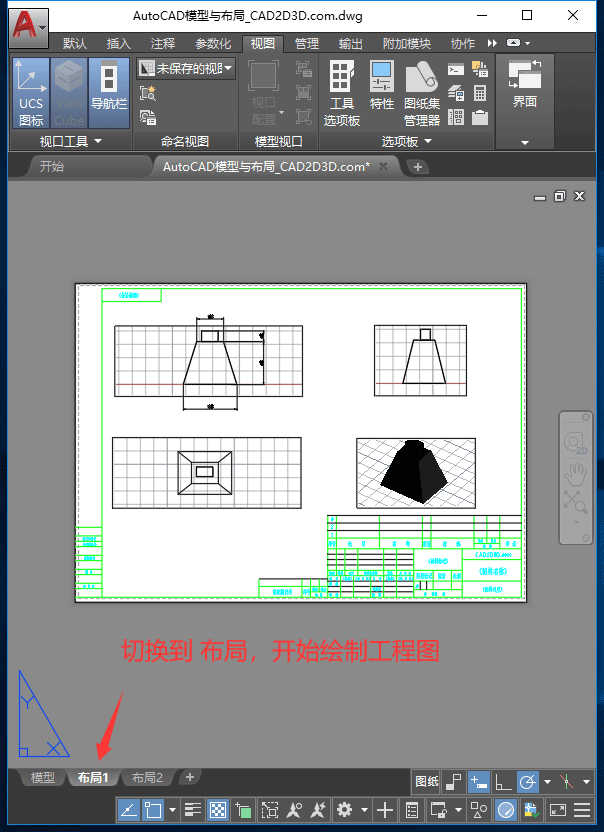The image size is (604, 832).
Task: Close the AutoCAD模型与布局 drawing tab
Action: coord(383,167)
